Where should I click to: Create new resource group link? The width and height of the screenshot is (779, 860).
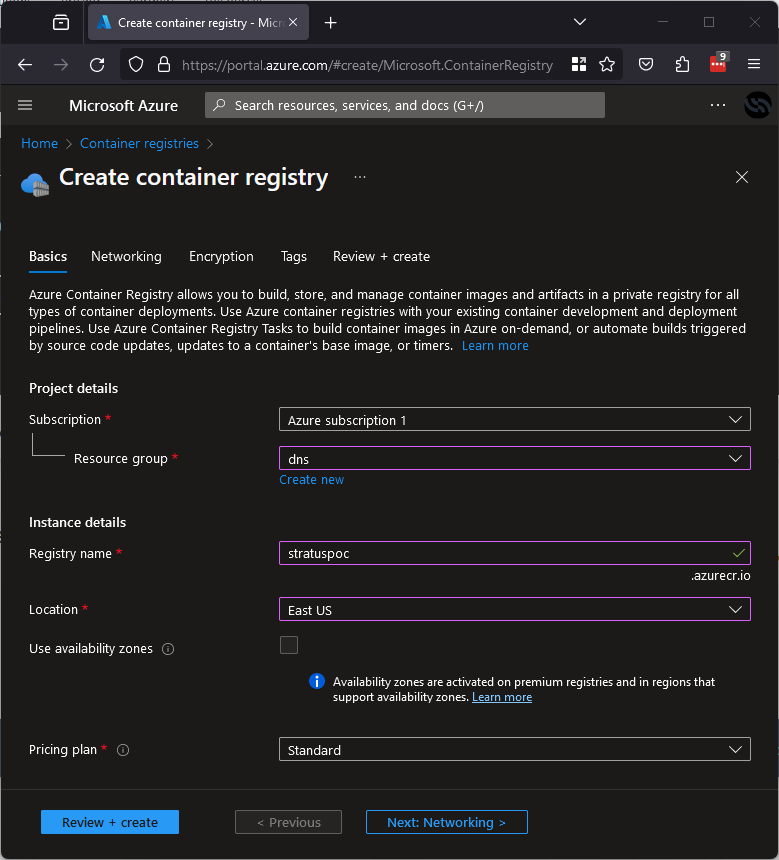pos(312,479)
